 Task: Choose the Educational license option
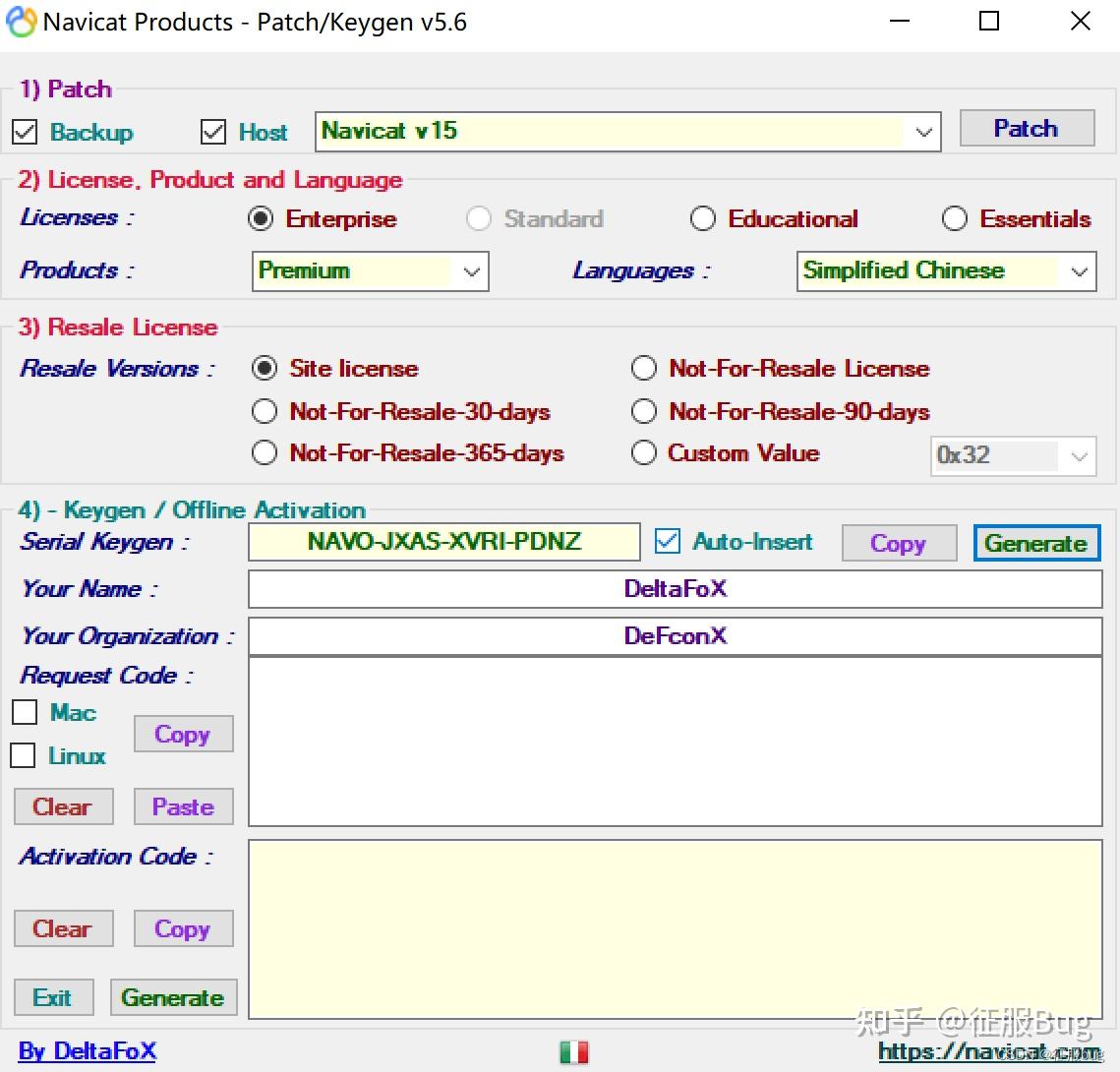[x=703, y=218]
